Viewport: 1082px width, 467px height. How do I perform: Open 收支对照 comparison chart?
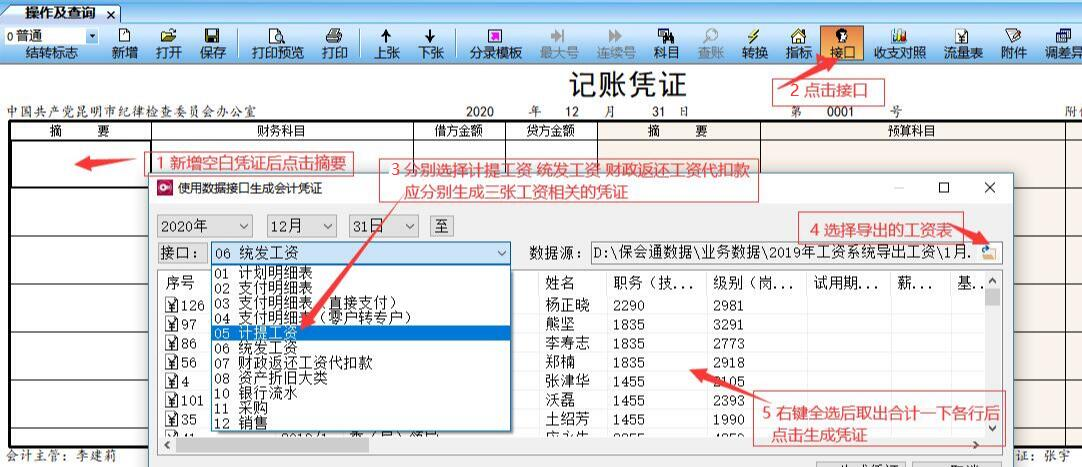coord(899,36)
